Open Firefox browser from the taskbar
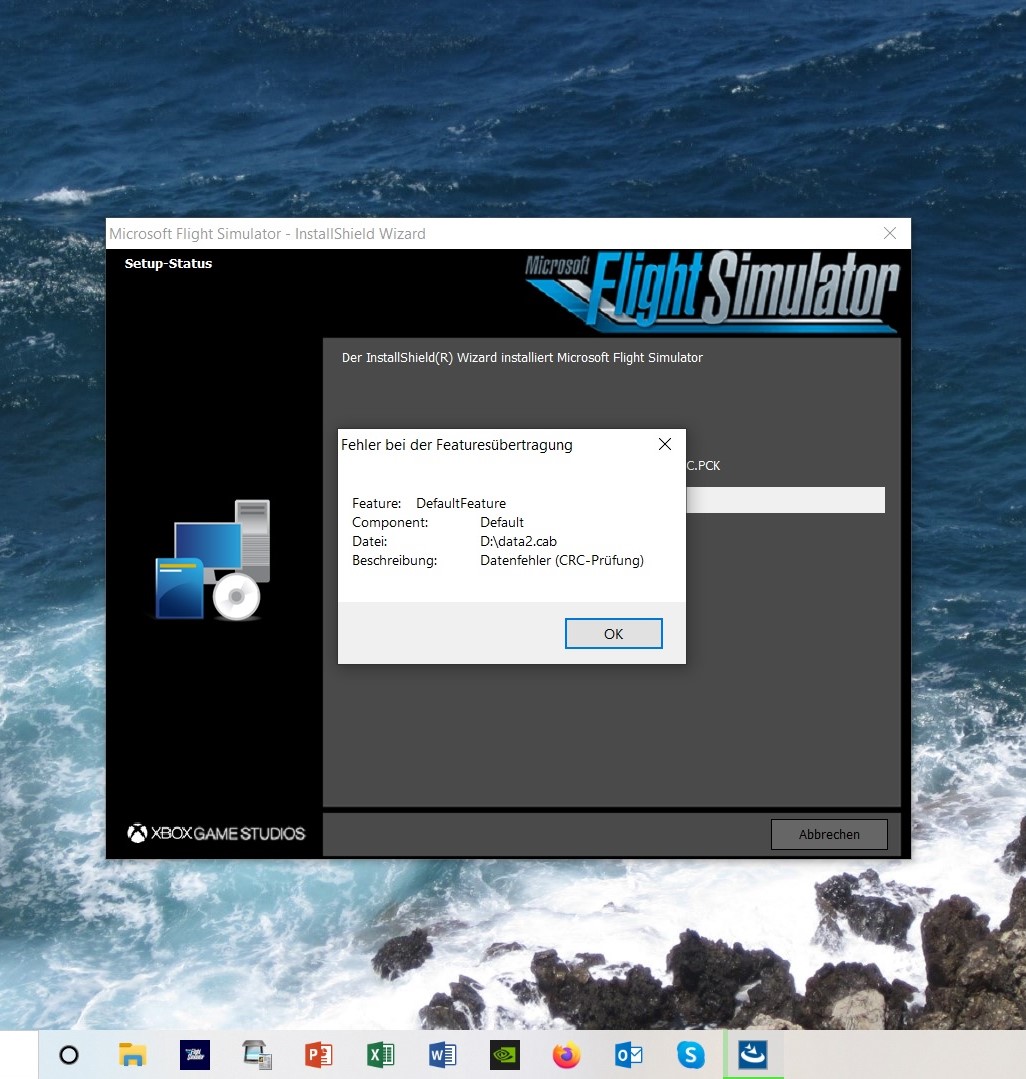1026x1079 pixels. coord(566,1054)
